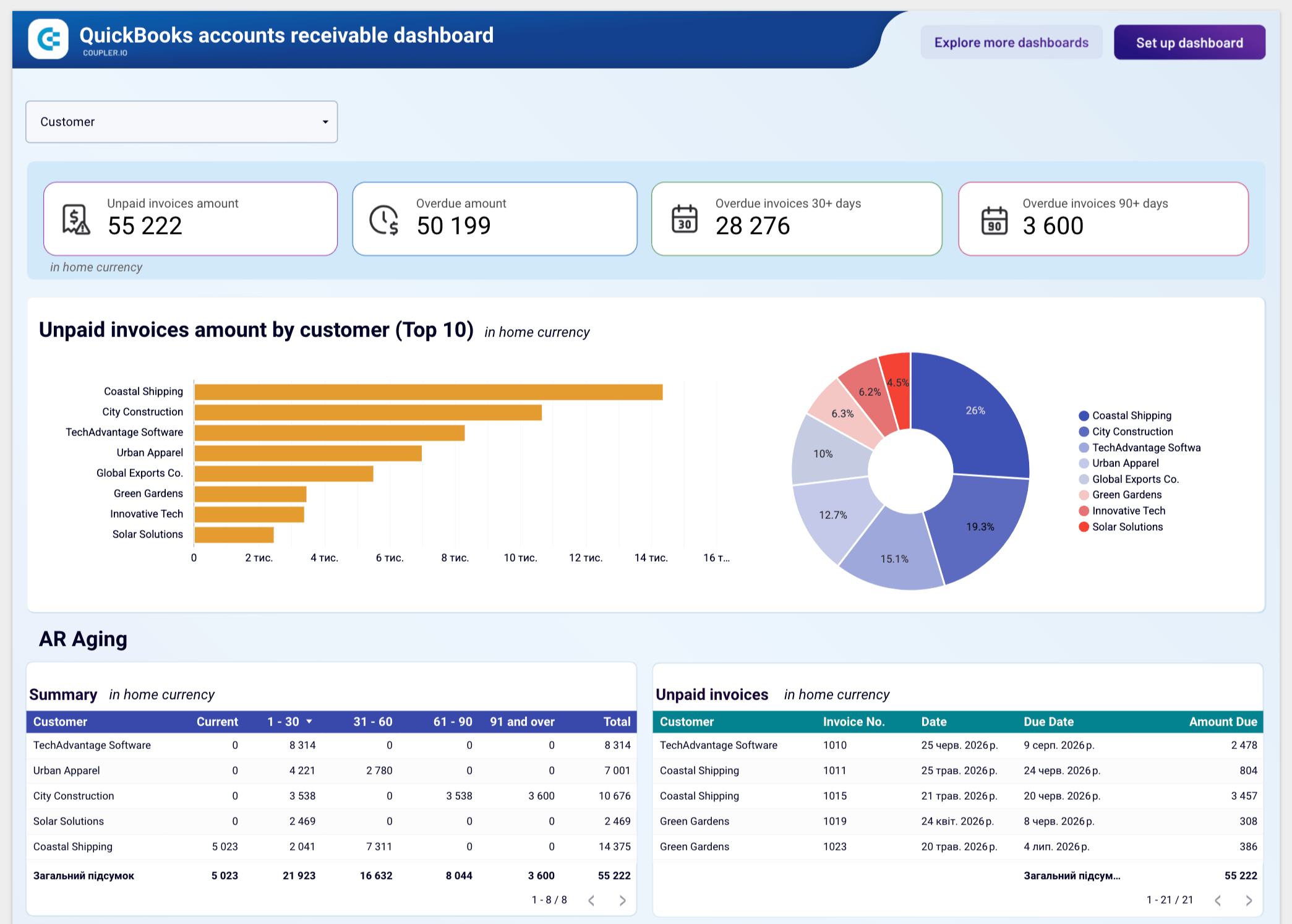Screen dimensions: 1292x924
Task: Click invoice number 1015 cell
Action: [835, 796]
